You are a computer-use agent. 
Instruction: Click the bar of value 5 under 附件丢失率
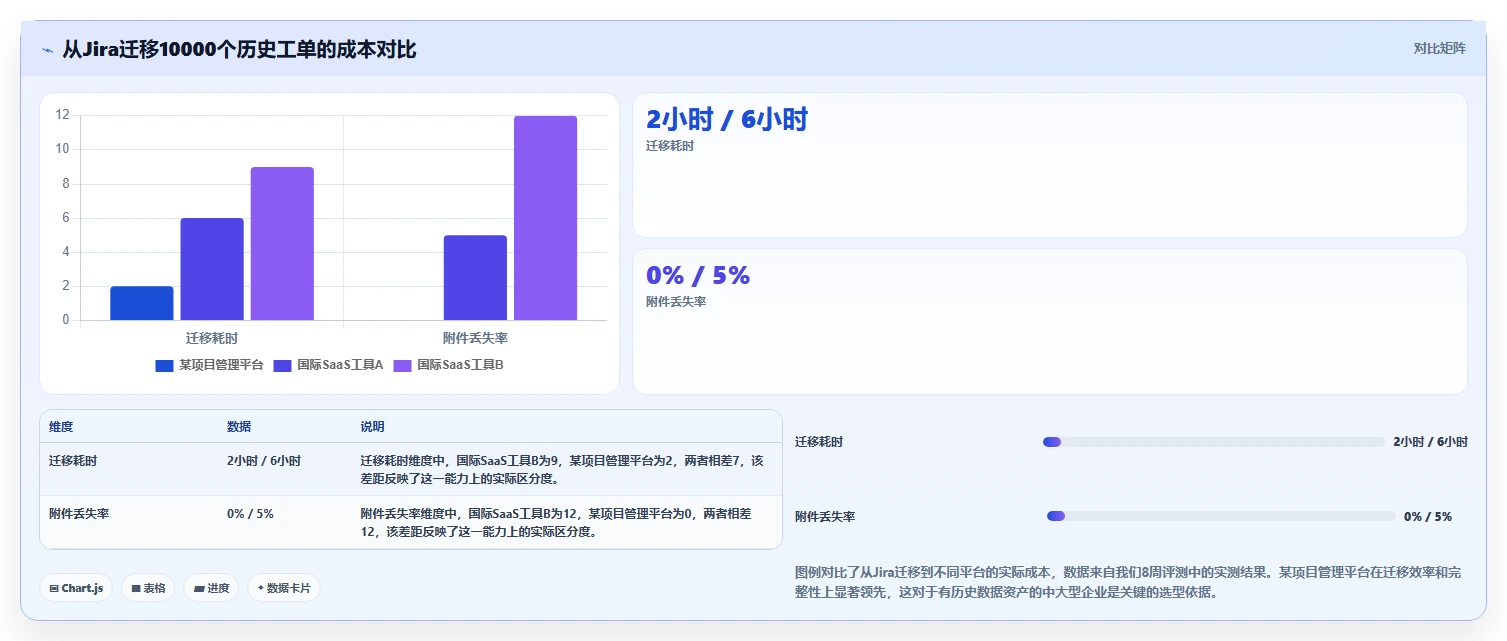click(x=475, y=278)
